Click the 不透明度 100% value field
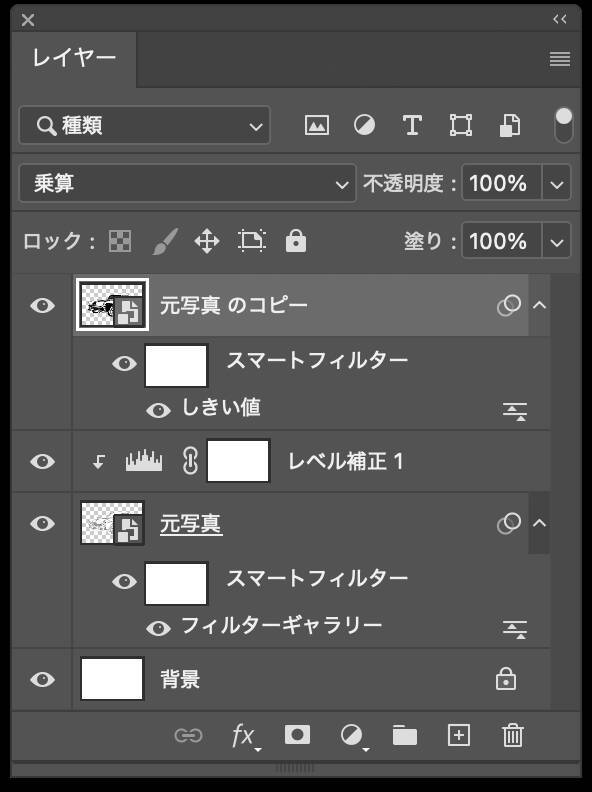The height and width of the screenshot is (792, 592). point(501,183)
